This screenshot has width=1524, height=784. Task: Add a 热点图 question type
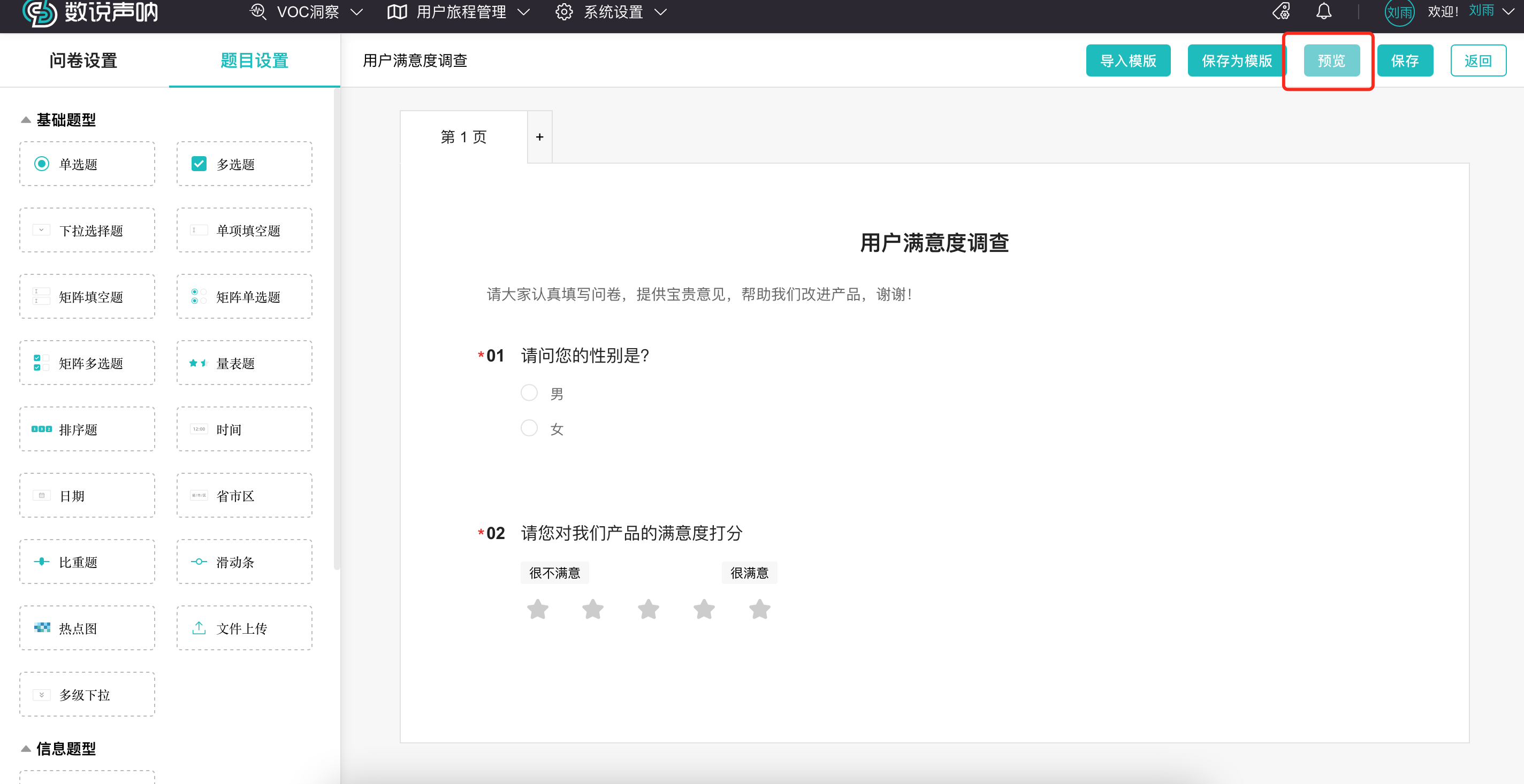click(x=87, y=627)
